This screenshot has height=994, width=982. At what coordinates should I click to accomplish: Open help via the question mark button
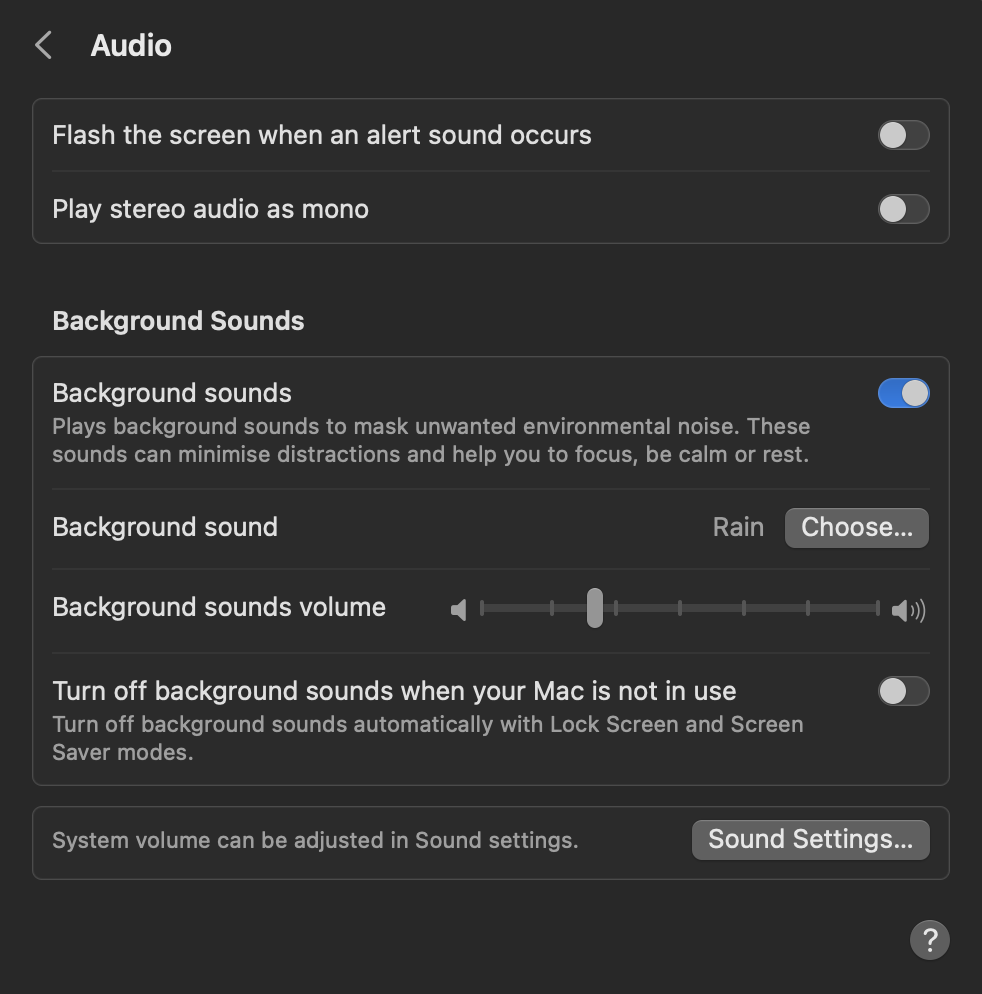[929, 939]
